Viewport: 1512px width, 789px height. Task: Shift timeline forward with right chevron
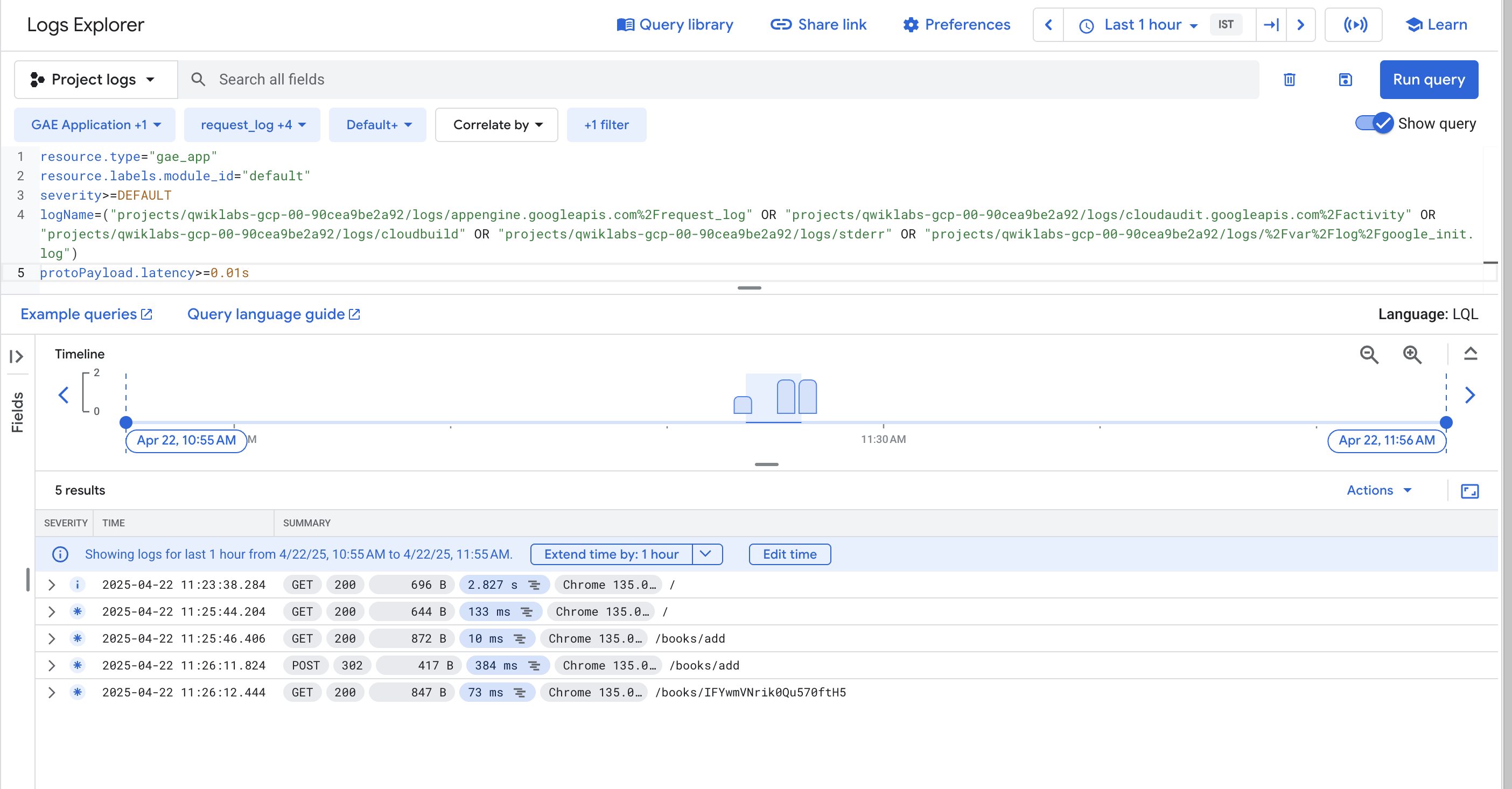(x=1470, y=395)
